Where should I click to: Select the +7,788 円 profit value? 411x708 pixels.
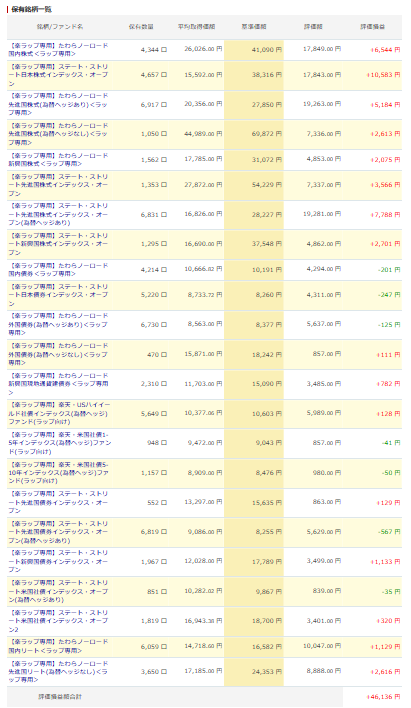click(385, 215)
